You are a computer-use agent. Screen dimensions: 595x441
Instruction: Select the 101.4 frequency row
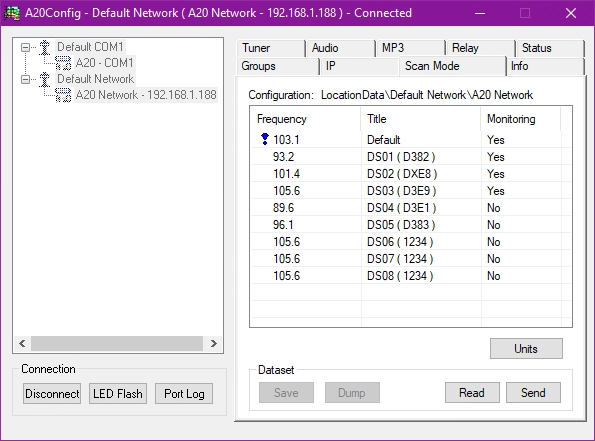pyautogui.click(x=411, y=174)
